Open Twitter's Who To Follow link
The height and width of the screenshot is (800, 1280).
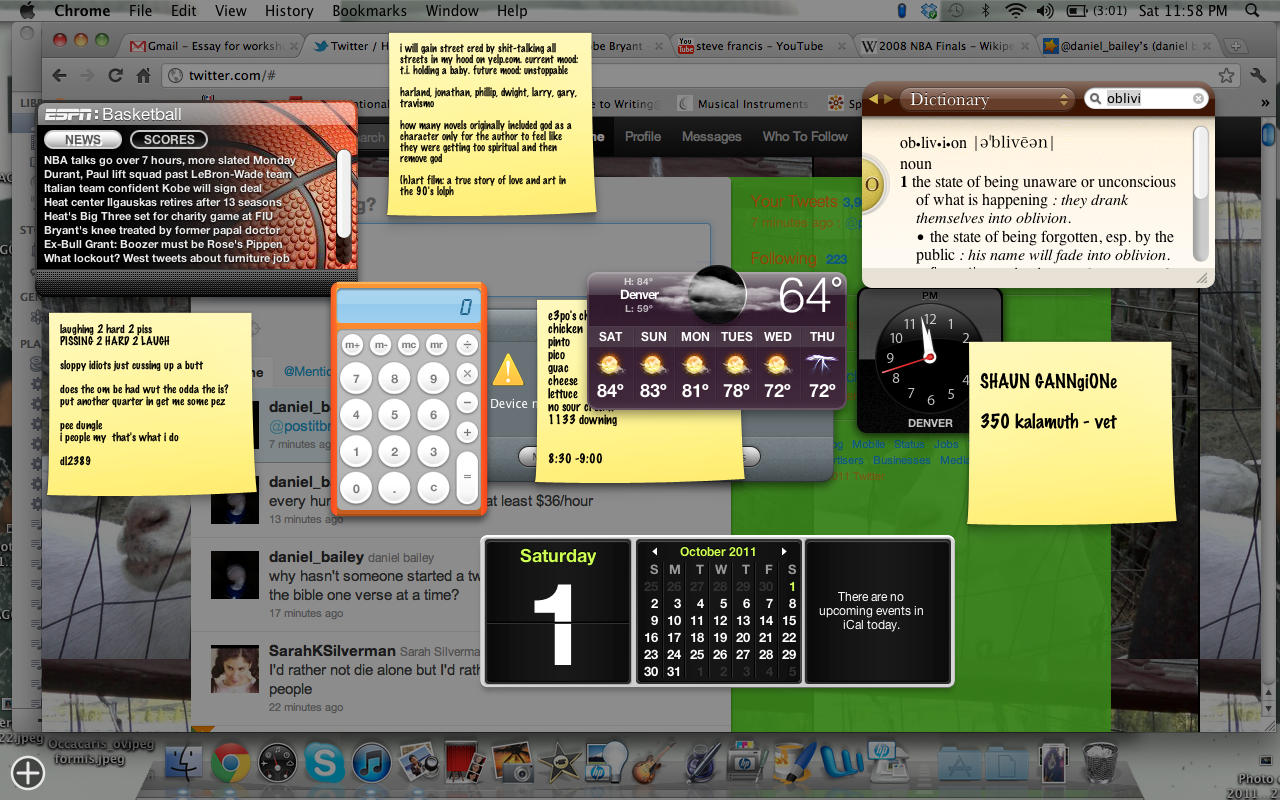(805, 136)
